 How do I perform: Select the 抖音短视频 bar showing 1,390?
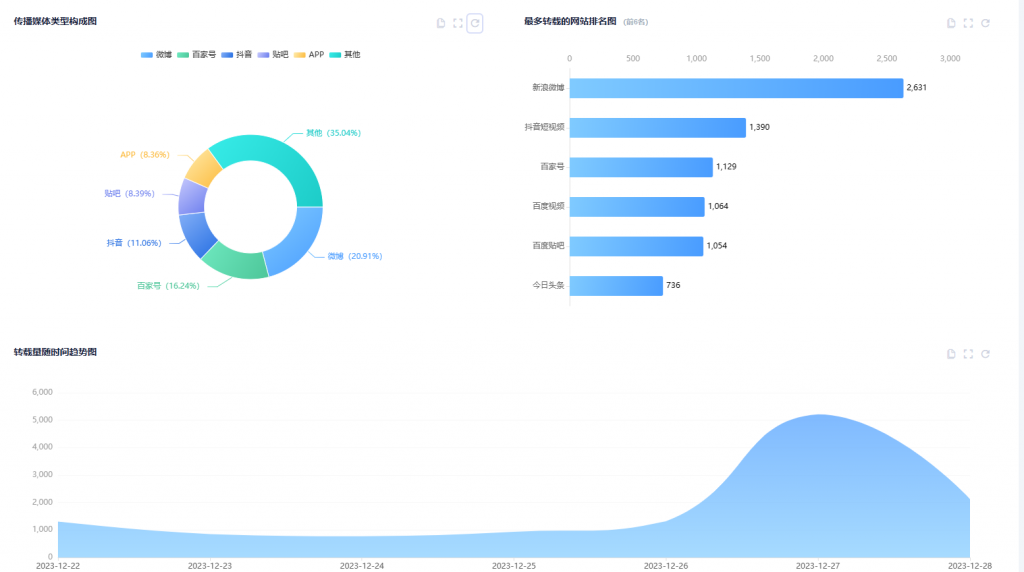(x=658, y=127)
